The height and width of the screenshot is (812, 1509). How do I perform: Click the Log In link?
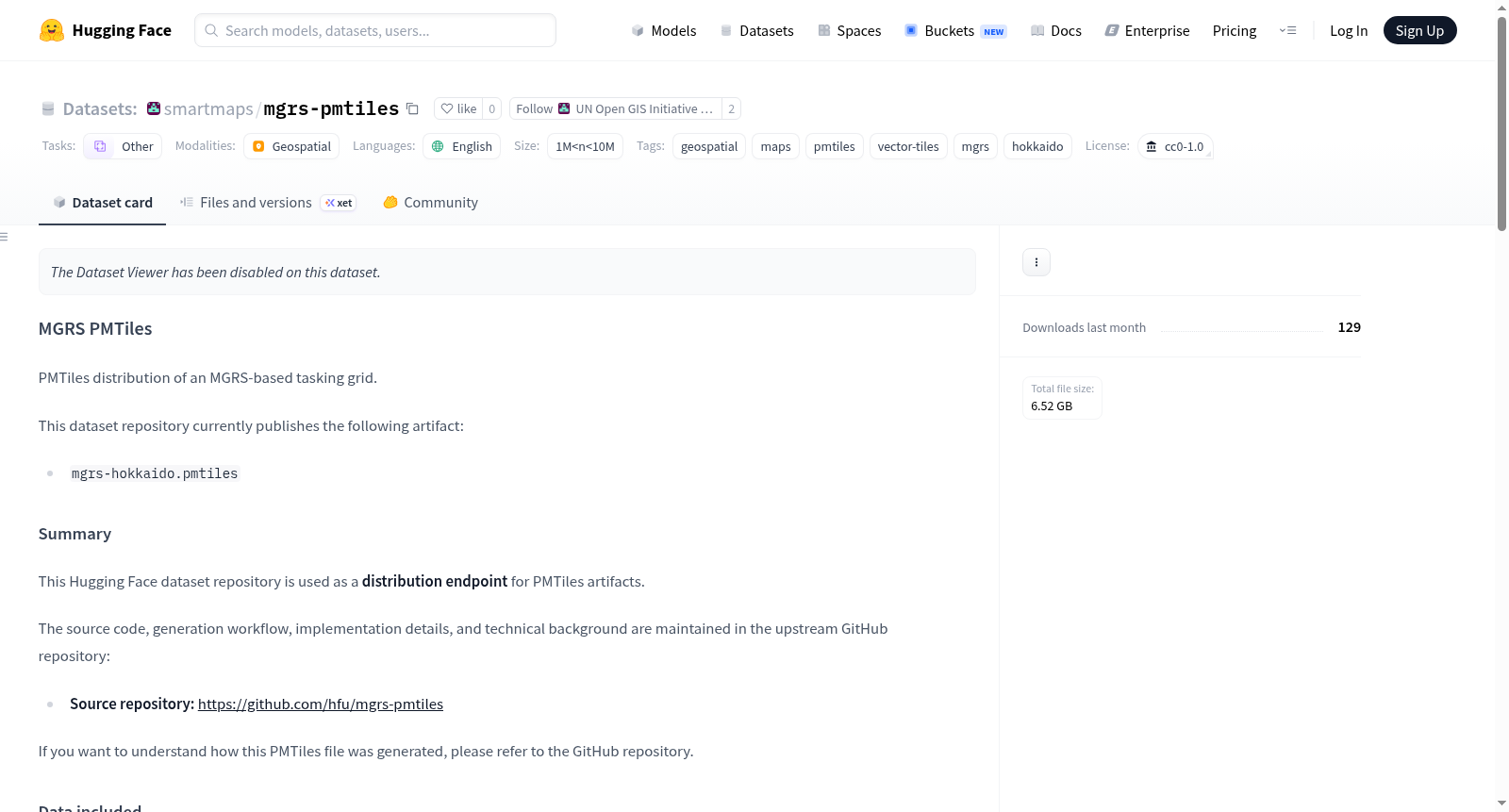coord(1349,30)
